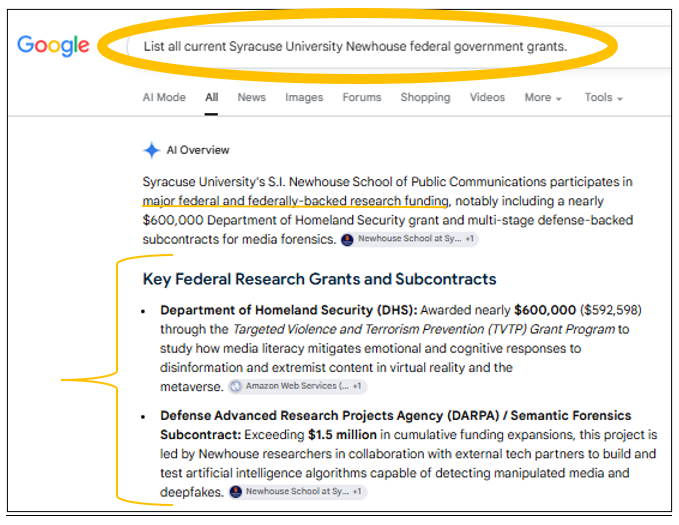Viewport: 679px width, 525px height.
Task: Open Newhouse School source chip after deepfakes
Action: tap(297, 492)
